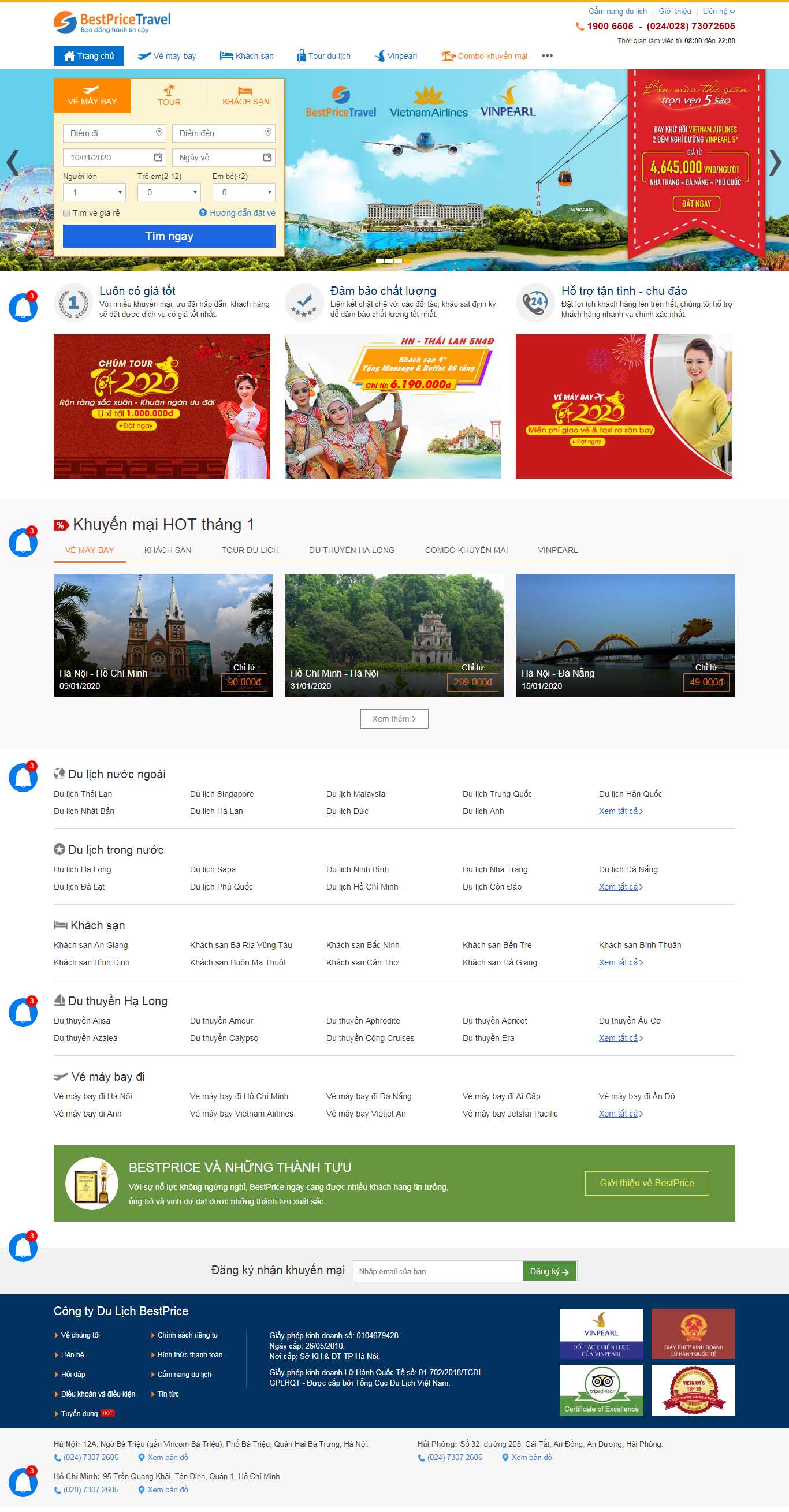789x1512 pixels.
Task: Open calendar icon for departure date 10/01/2020
Action: (158, 157)
